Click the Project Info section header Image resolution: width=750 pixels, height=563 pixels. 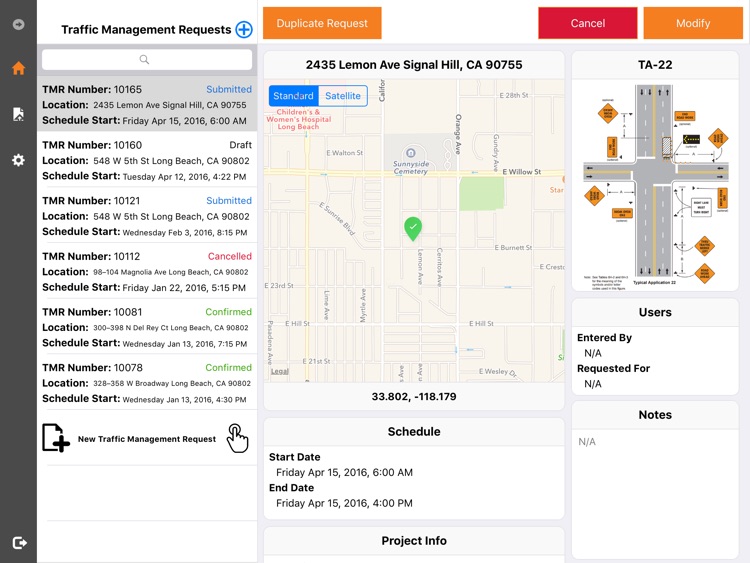point(414,541)
